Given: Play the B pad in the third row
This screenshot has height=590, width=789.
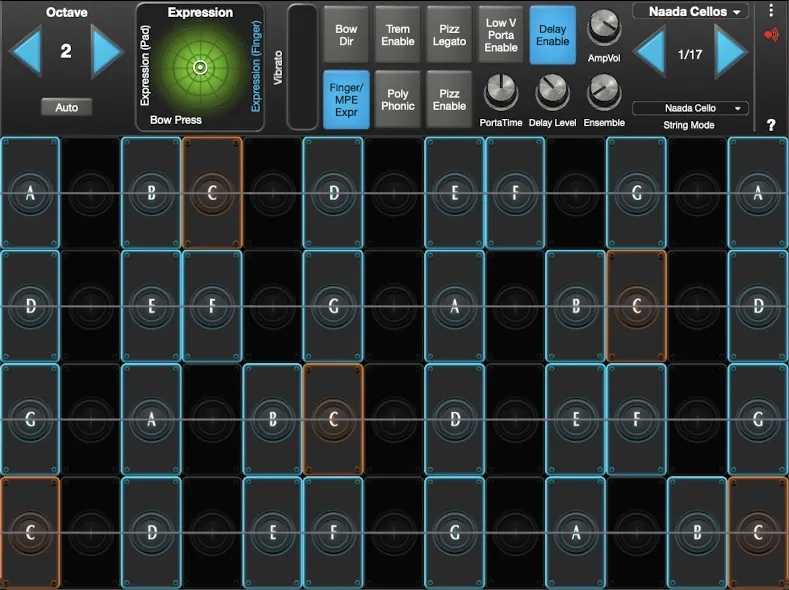Looking at the screenshot, I should [272, 419].
